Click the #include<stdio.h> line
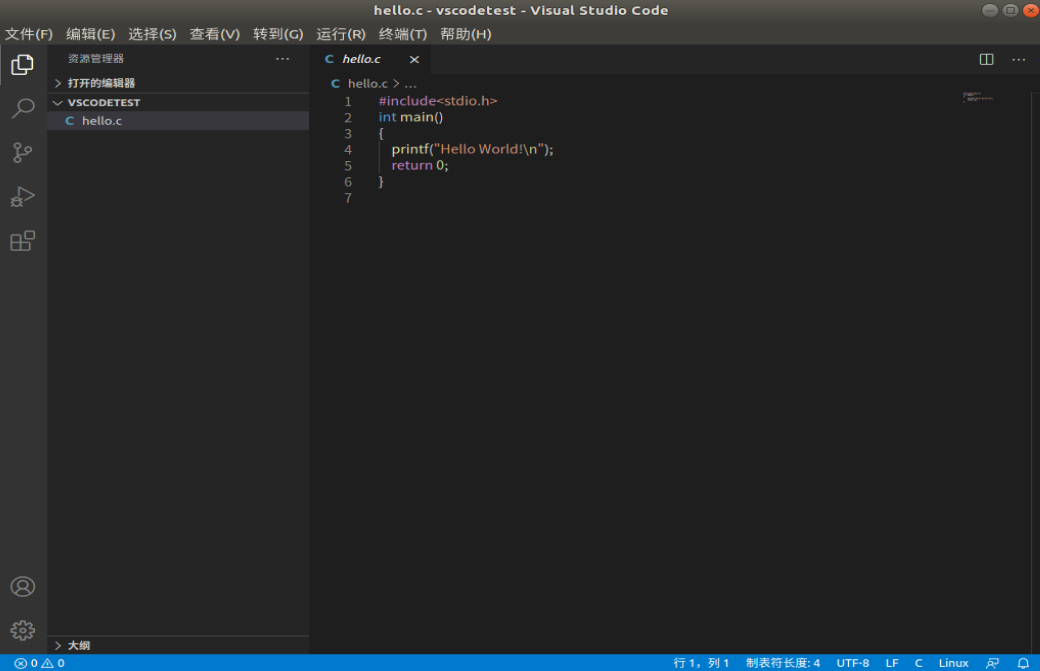 click(x=438, y=101)
